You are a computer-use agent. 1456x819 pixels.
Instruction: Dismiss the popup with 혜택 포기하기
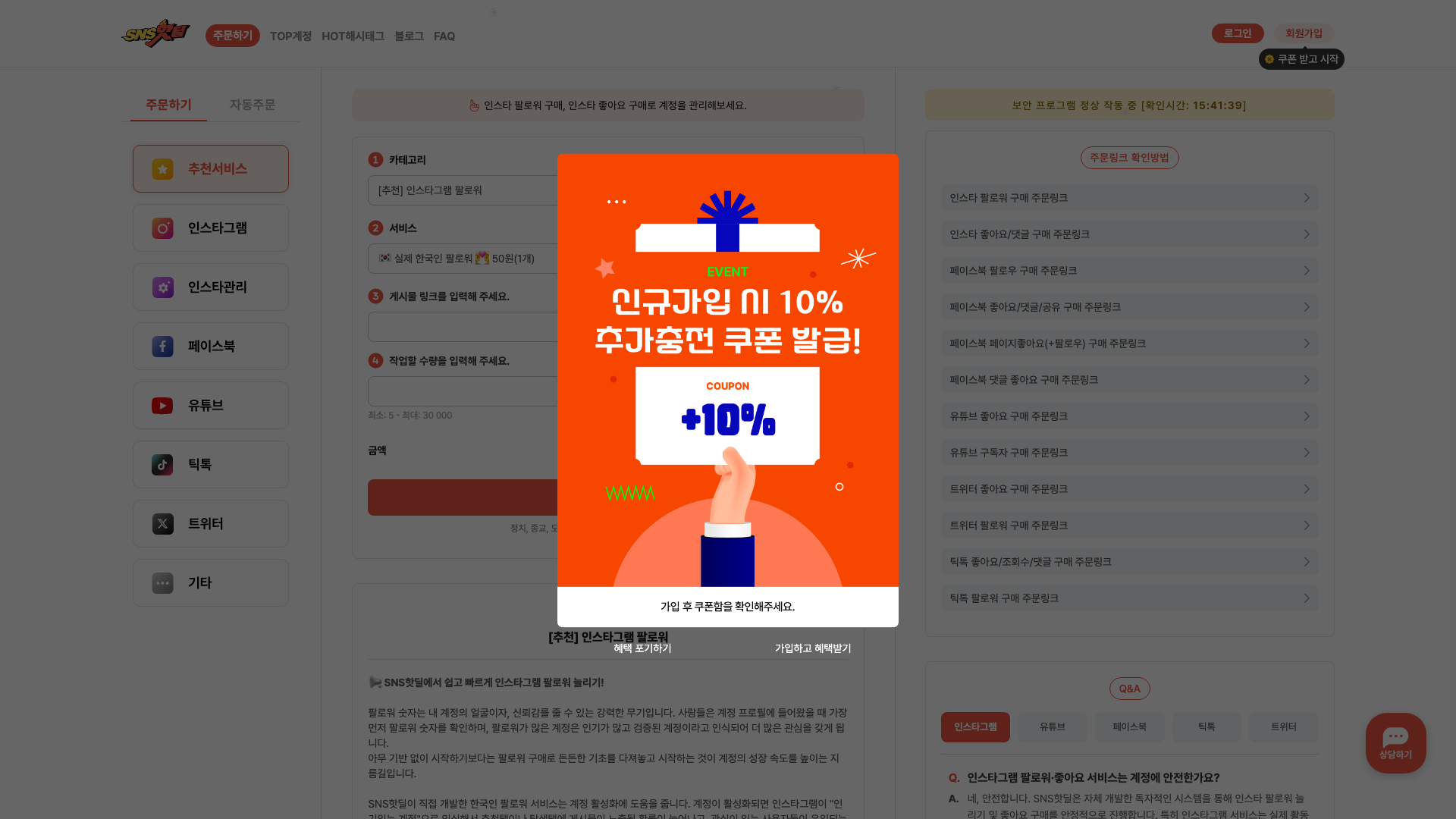(642, 648)
